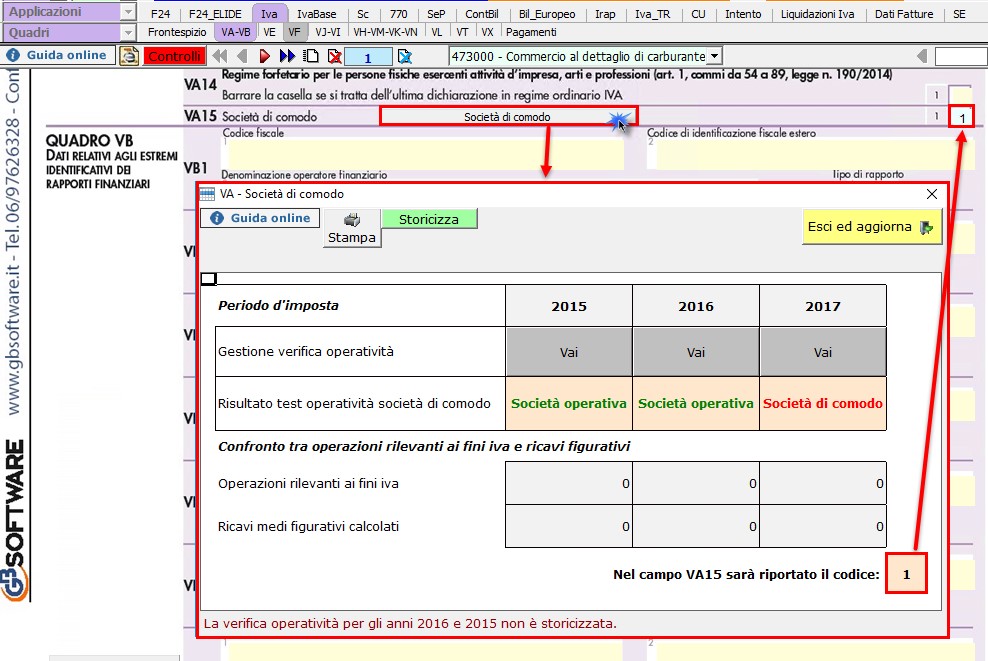Screen dimensions: 988x661
Task: Go to the VJ-VI quadro tab
Action: (x=328, y=32)
